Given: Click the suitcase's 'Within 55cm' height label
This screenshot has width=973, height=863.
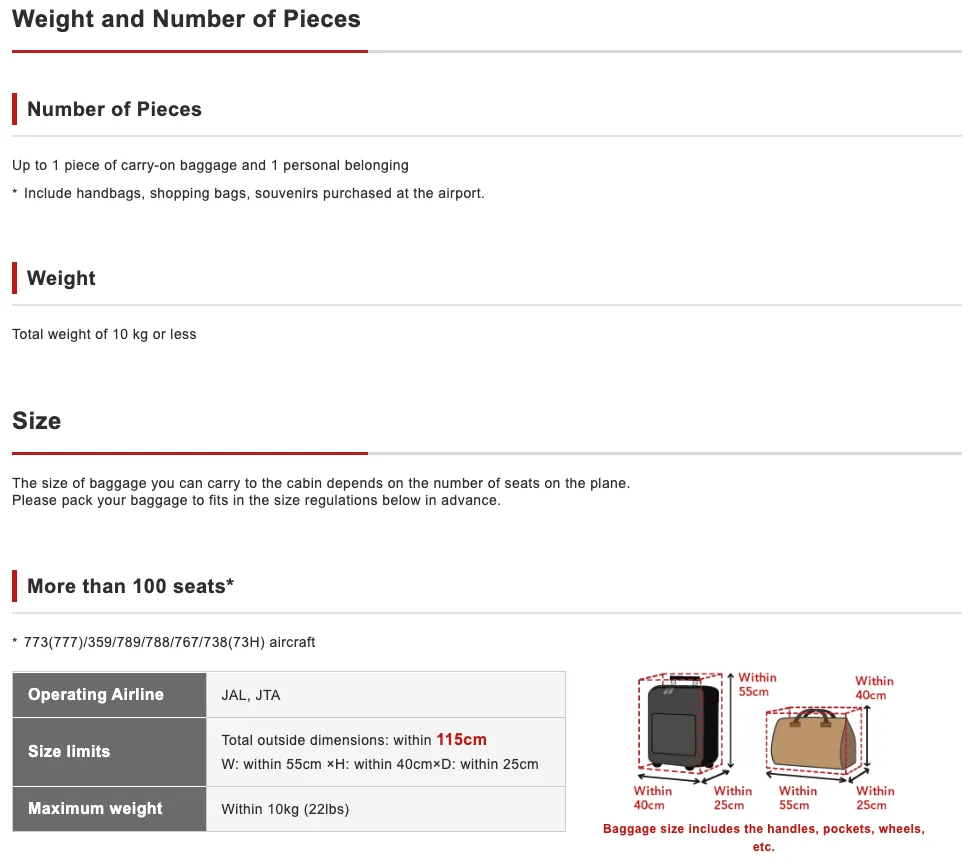Looking at the screenshot, I should (757, 684).
